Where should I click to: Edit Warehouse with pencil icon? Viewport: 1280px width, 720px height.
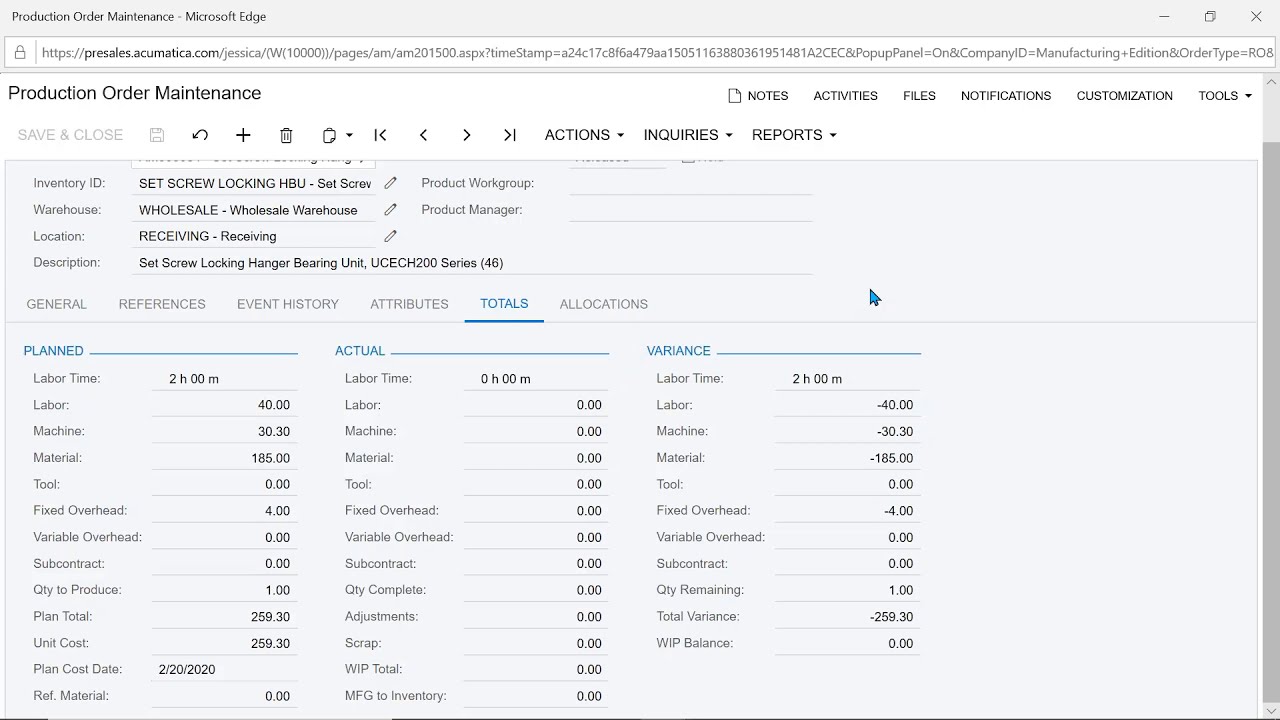tap(391, 210)
